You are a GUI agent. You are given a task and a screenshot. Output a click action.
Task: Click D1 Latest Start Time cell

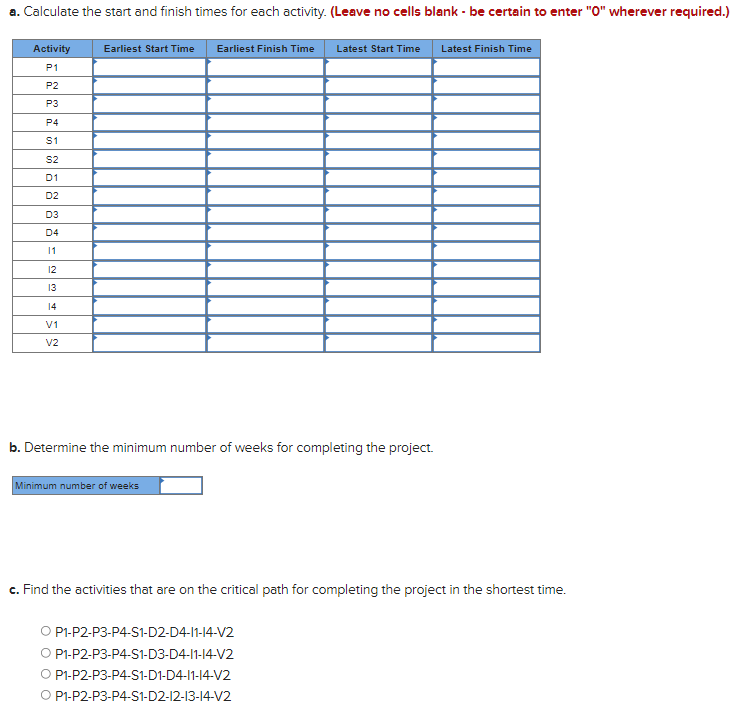(378, 177)
